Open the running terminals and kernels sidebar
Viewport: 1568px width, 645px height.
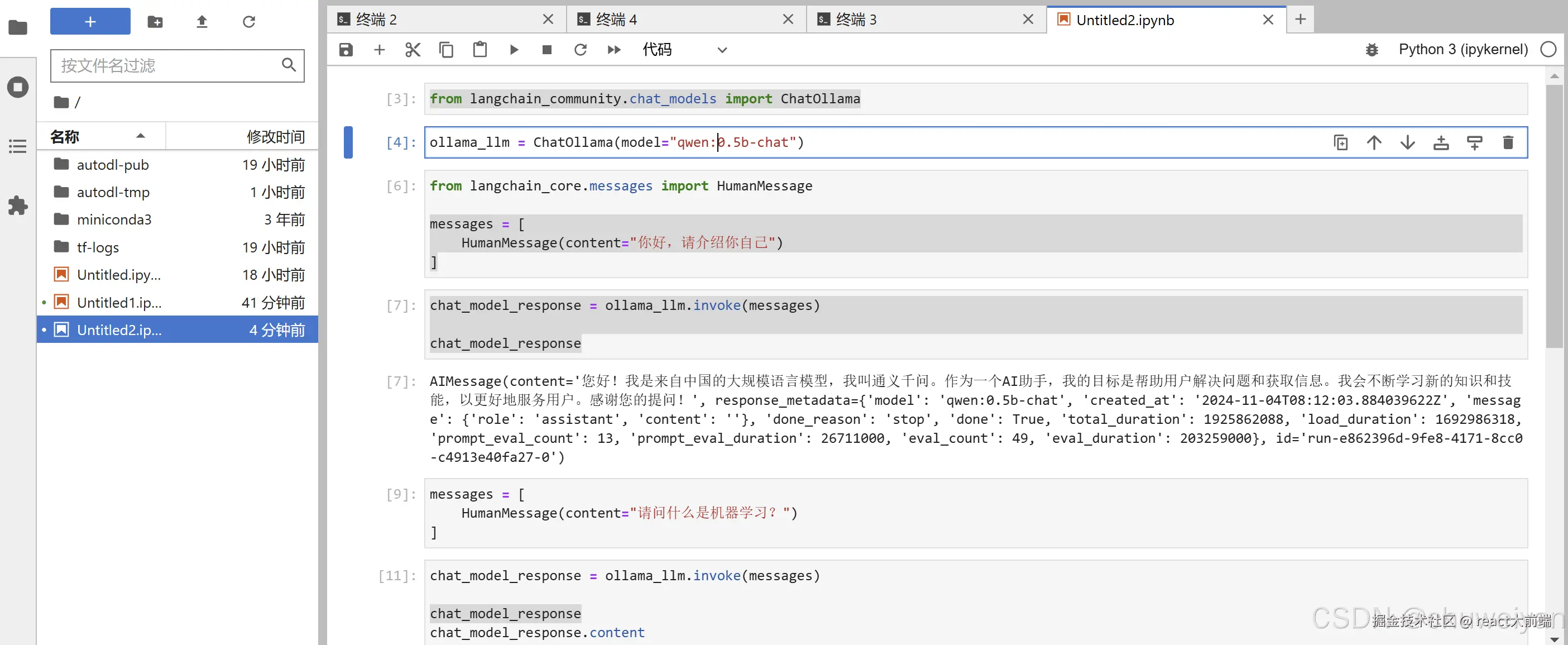tap(18, 87)
